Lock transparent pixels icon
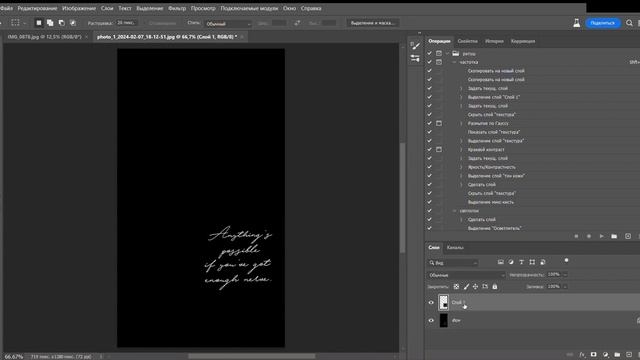The height and width of the screenshot is (360, 640). 456,287
